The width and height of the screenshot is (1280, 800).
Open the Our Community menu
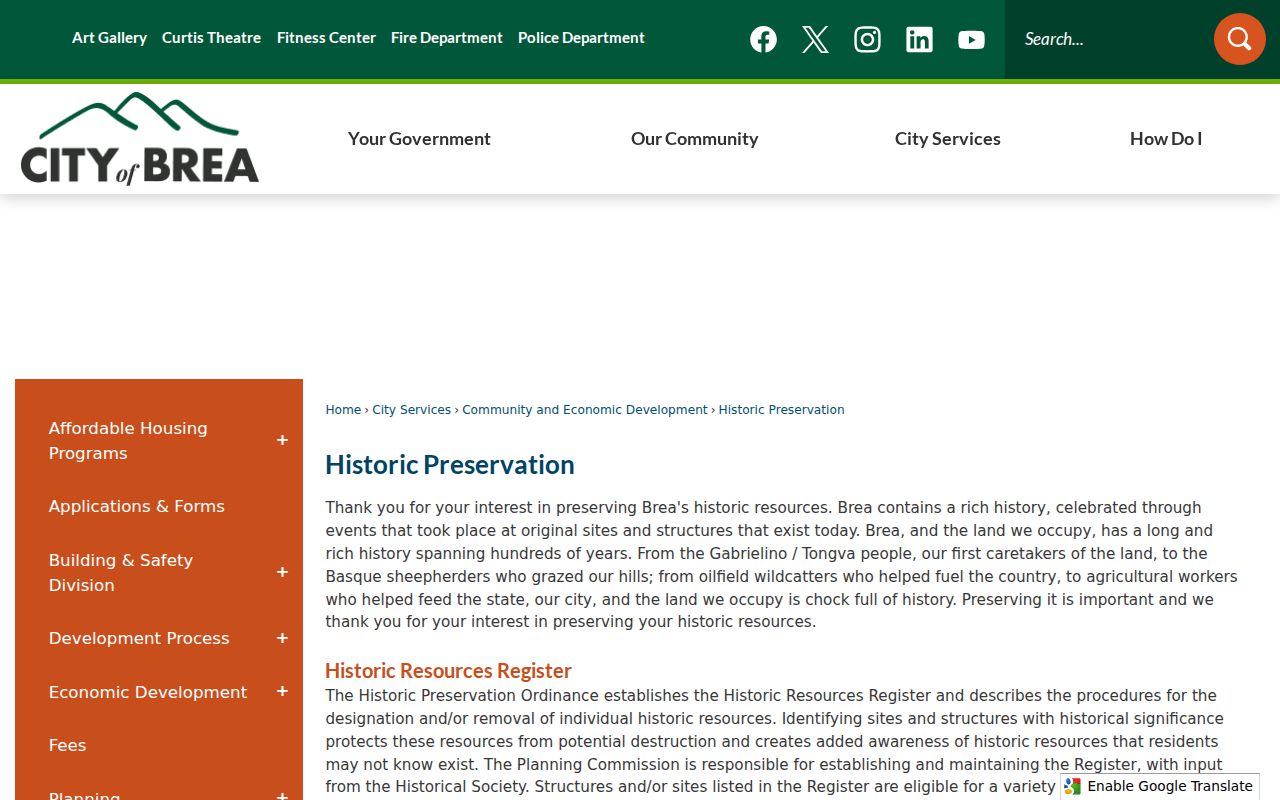pos(694,139)
